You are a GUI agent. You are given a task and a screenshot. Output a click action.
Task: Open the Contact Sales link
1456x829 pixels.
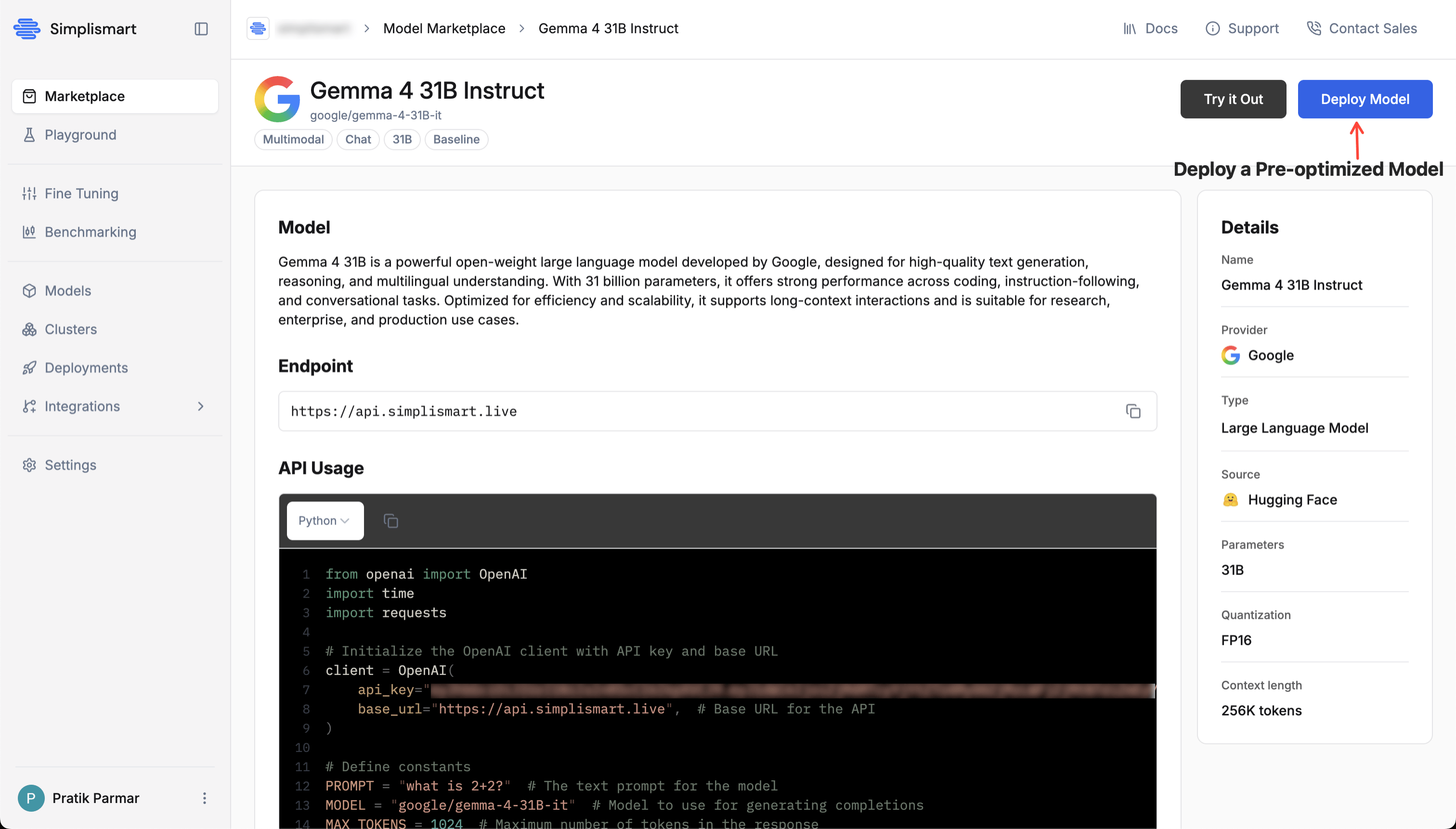point(1362,28)
